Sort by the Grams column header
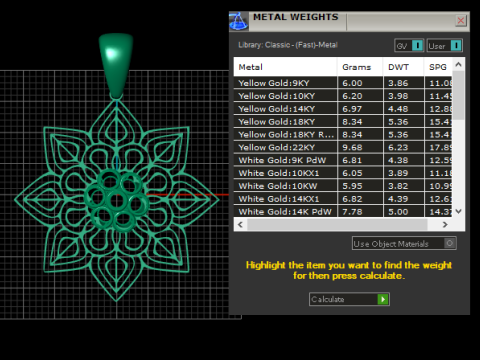This screenshot has height=360, width=480. [360, 67]
